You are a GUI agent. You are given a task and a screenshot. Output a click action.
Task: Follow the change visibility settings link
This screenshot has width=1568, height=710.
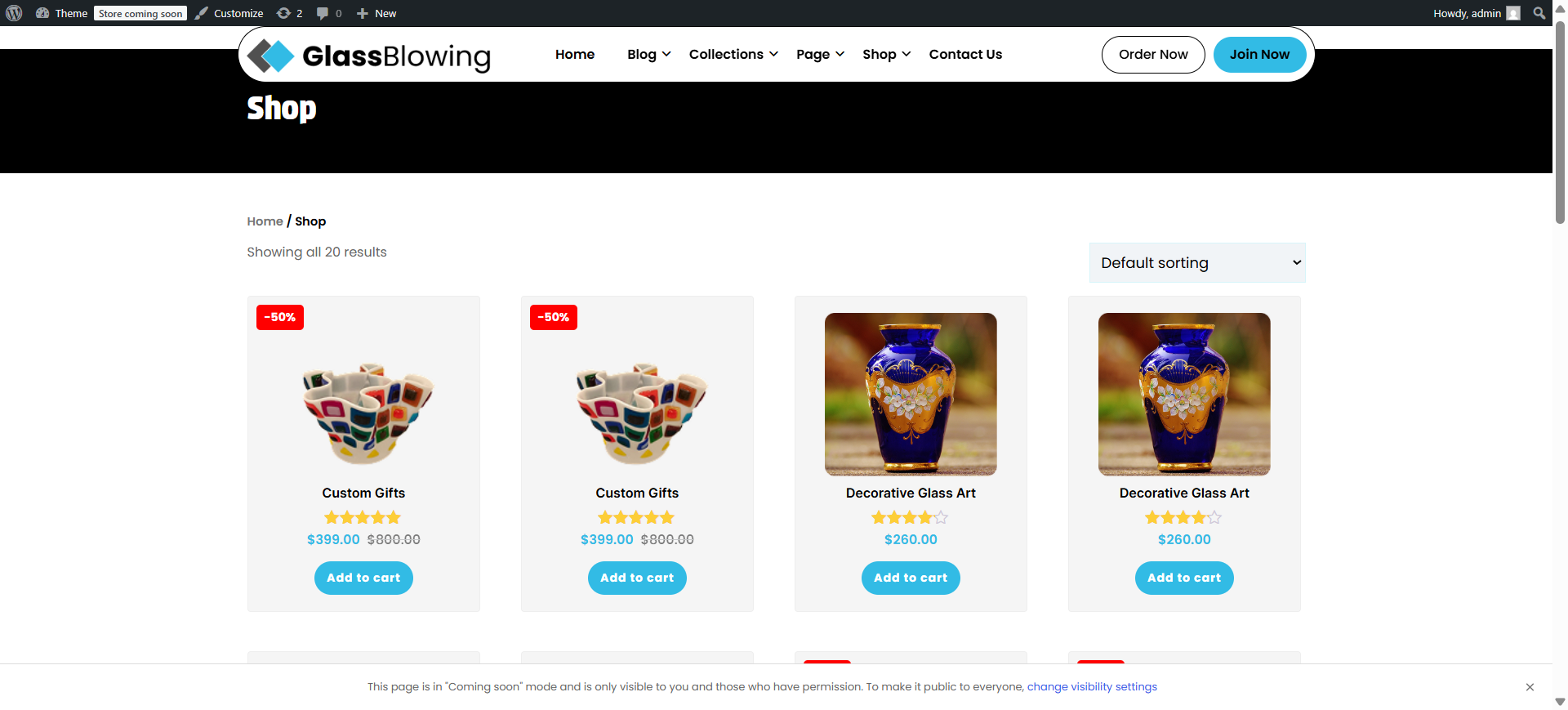[1092, 687]
